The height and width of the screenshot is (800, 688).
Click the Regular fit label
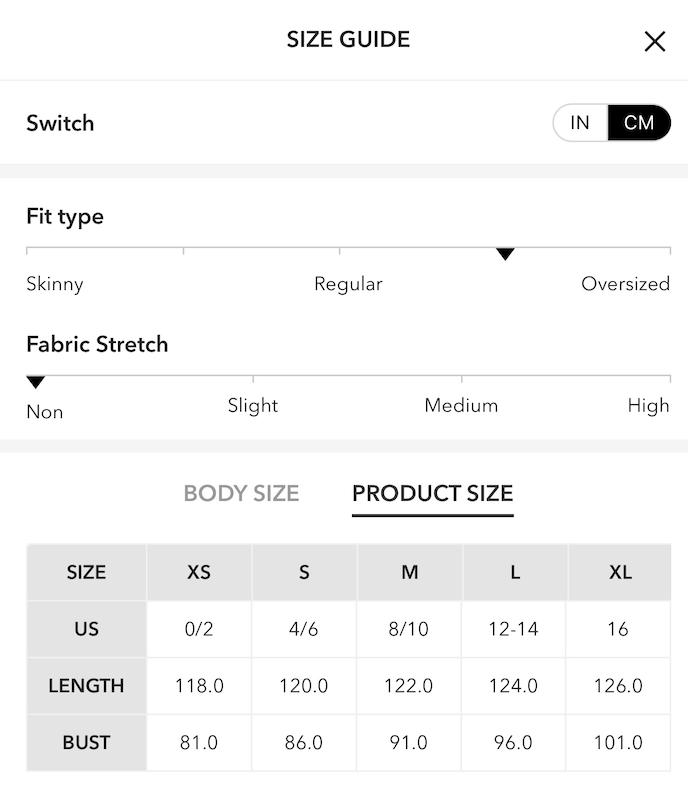(x=348, y=284)
